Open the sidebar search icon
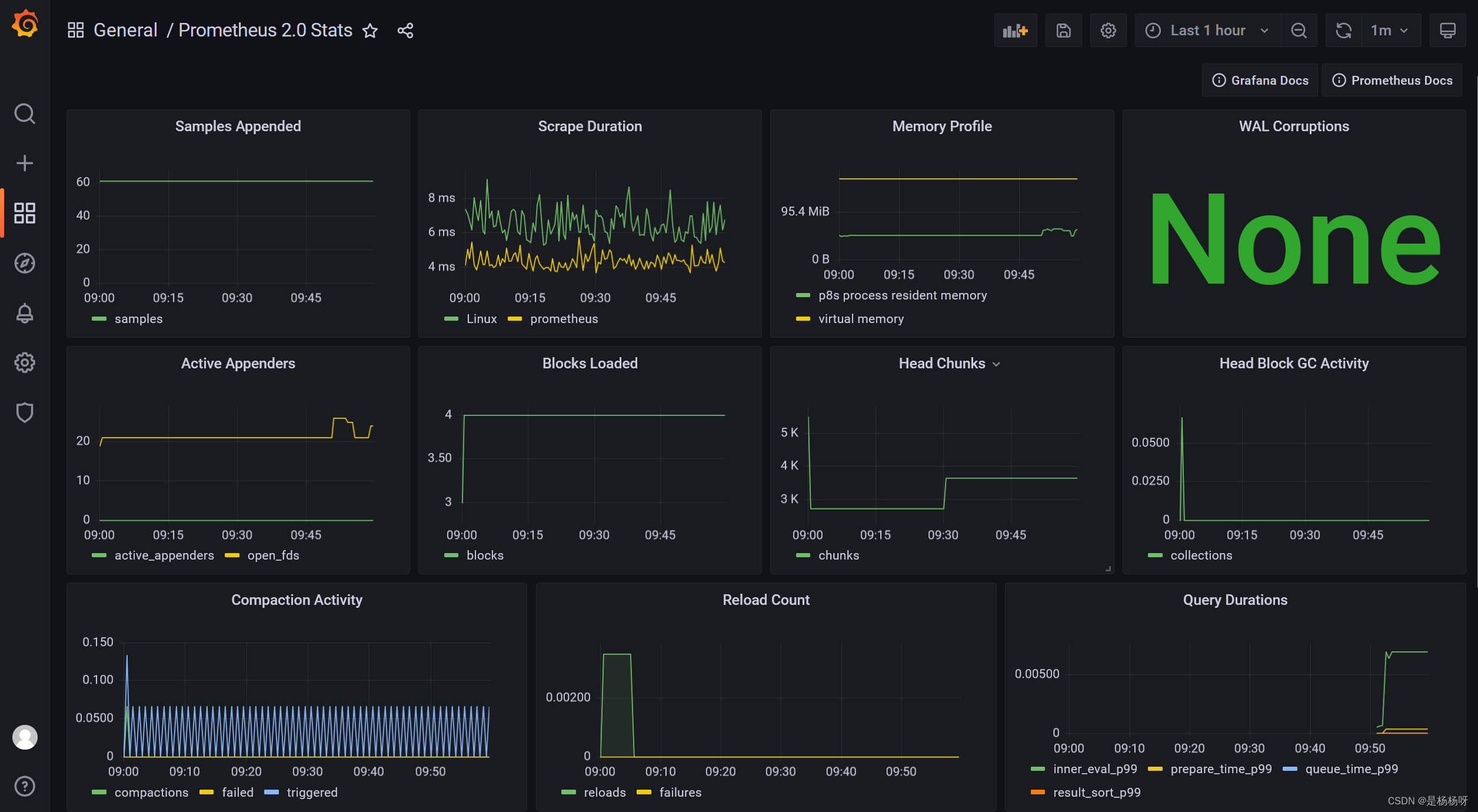 point(25,114)
